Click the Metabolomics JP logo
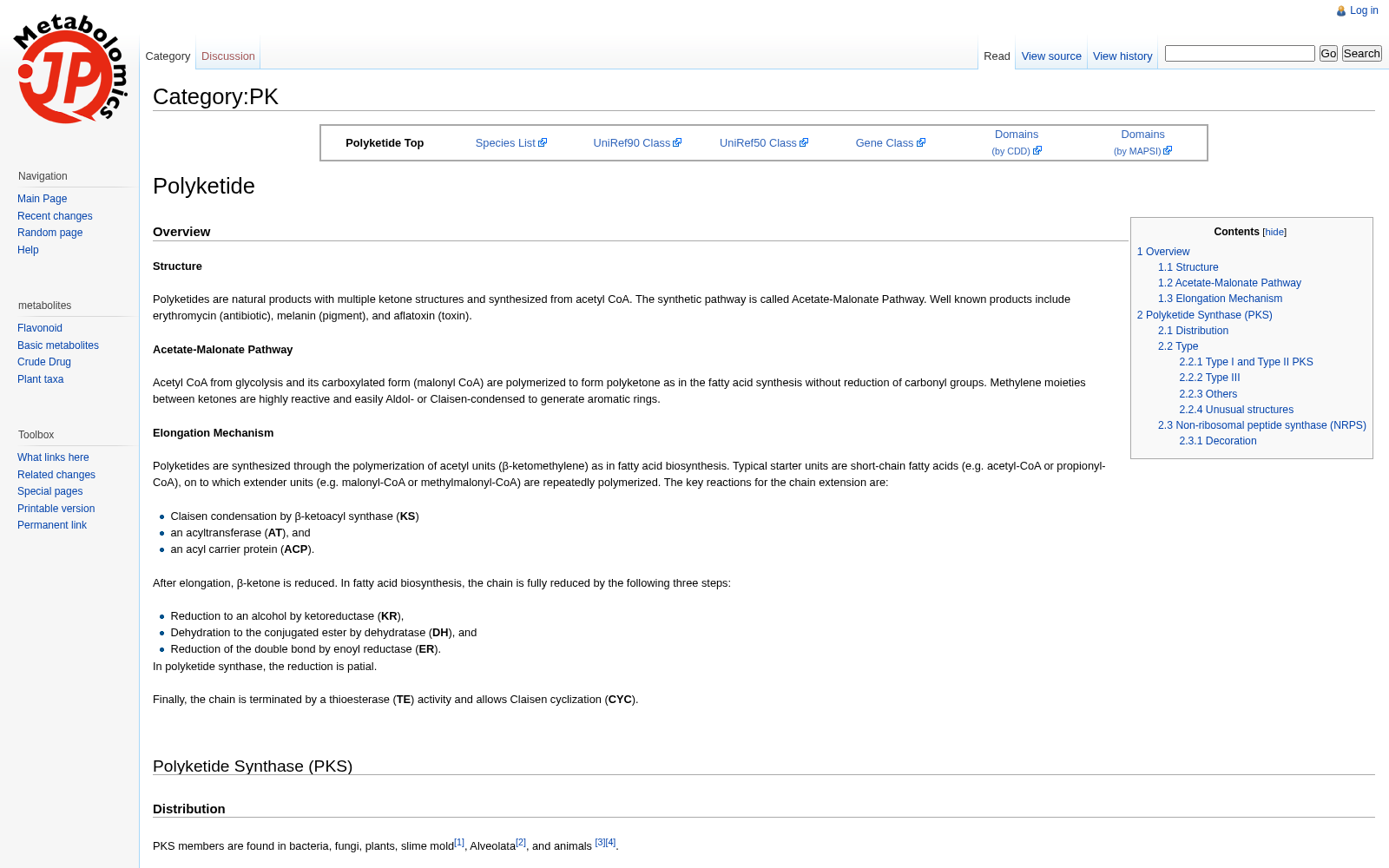 [70, 69]
